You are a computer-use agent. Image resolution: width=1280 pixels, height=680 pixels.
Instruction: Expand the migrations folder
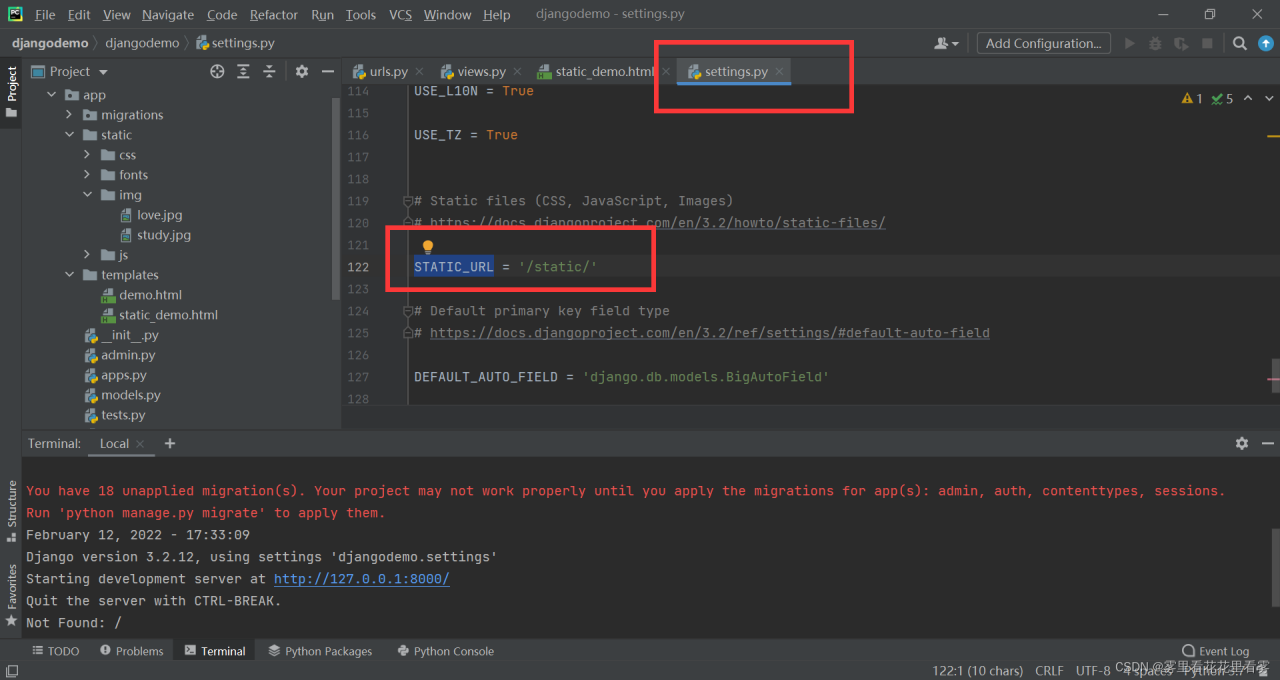coord(69,115)
